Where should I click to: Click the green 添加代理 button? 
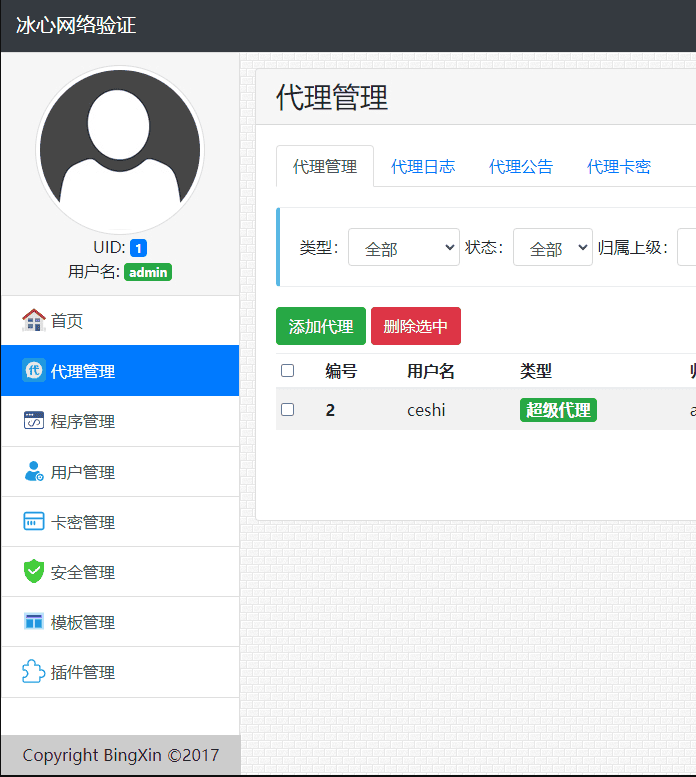(321, 326)
